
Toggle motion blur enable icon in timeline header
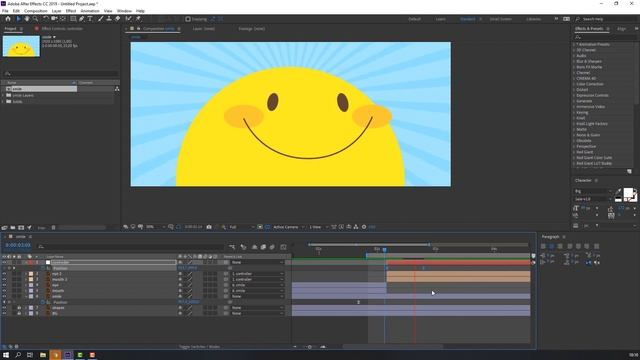[x=272, y=247]
